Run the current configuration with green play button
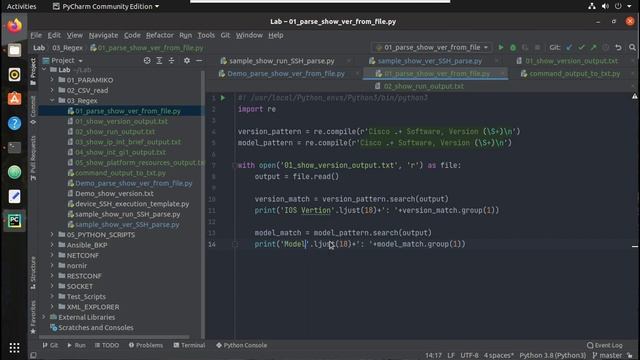Image resolution: width=640 pixels, height=360 pixels. click(501, 47)
